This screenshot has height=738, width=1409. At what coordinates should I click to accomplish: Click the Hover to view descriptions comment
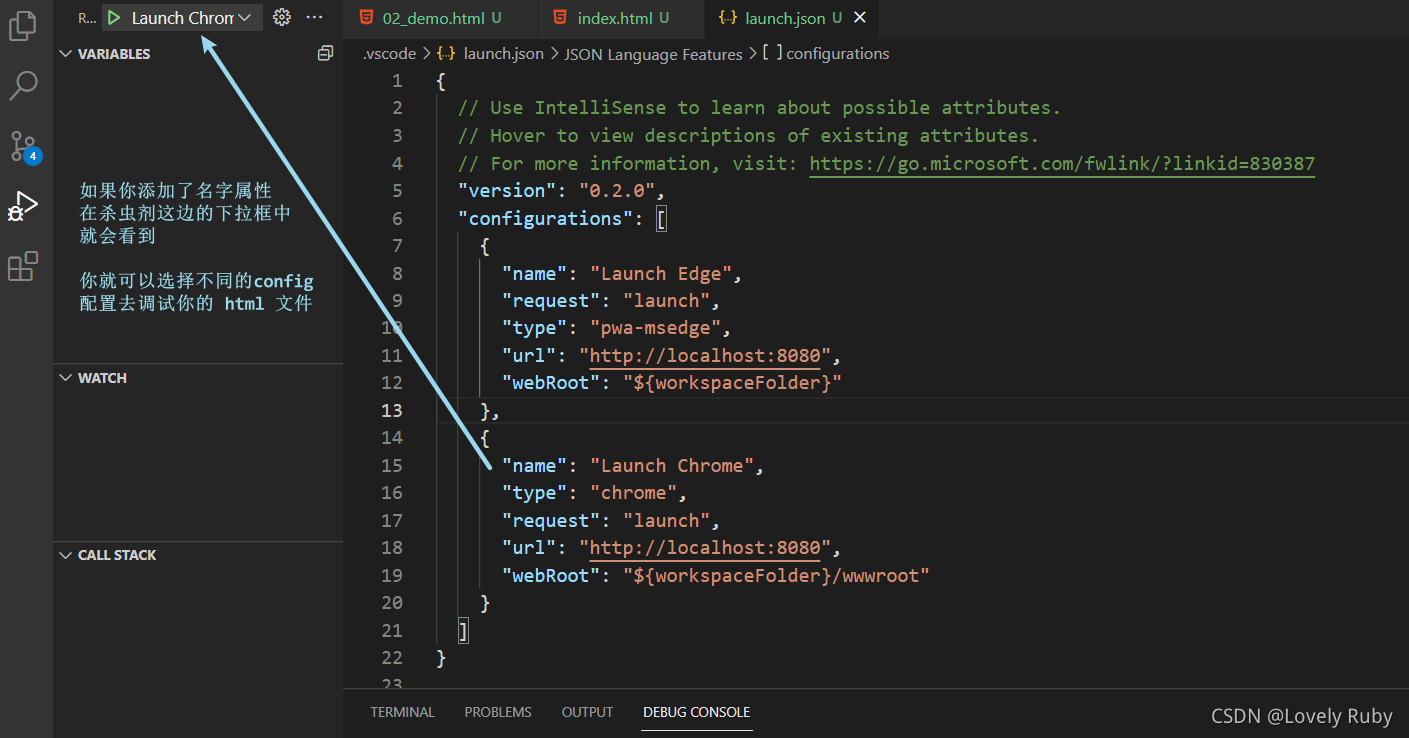748,135
